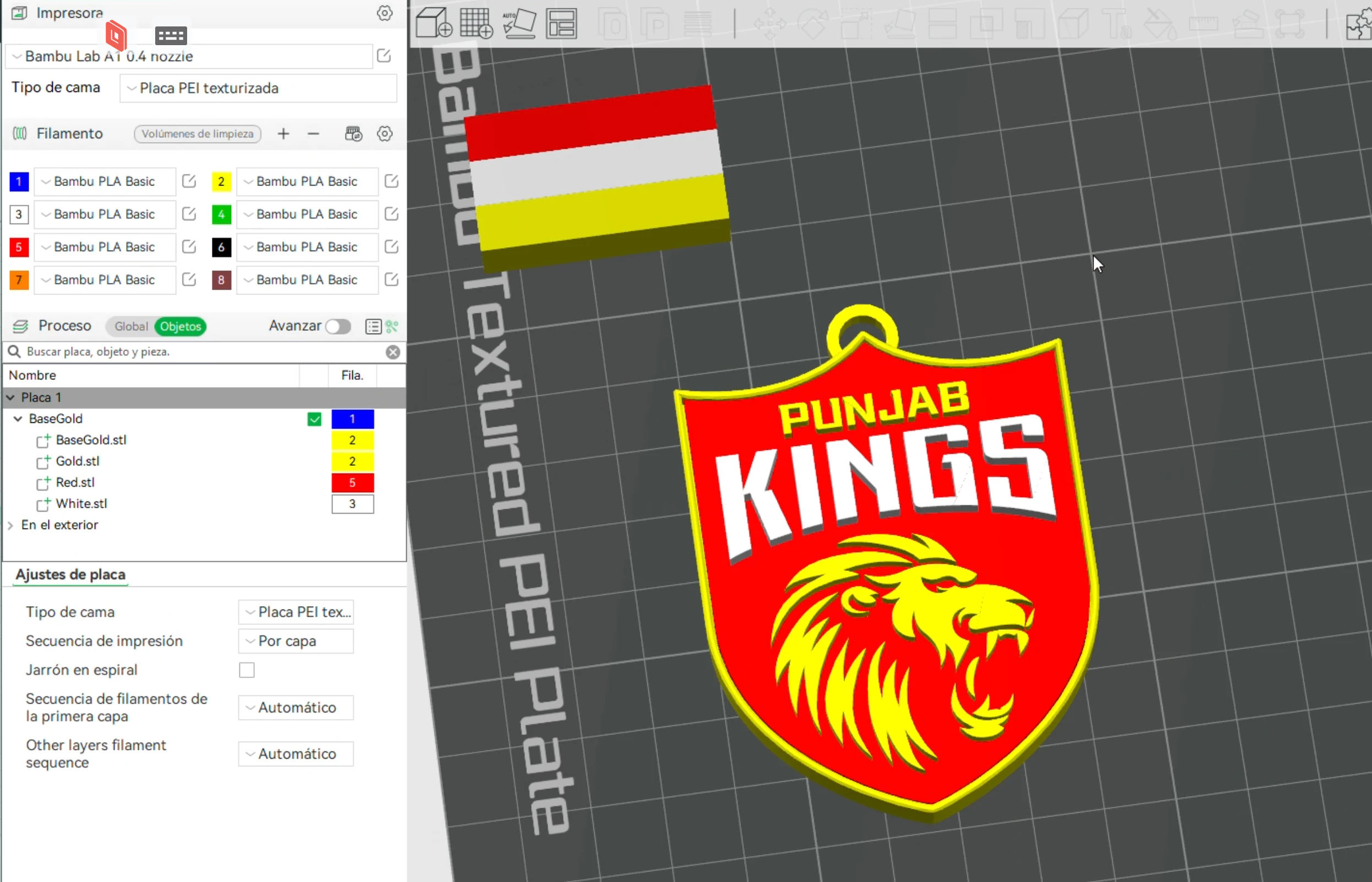Screen dimensions: 1372x882
Task: Open filament 5 Bambu PLA Basic dropdown
Action: pos(105,247)
